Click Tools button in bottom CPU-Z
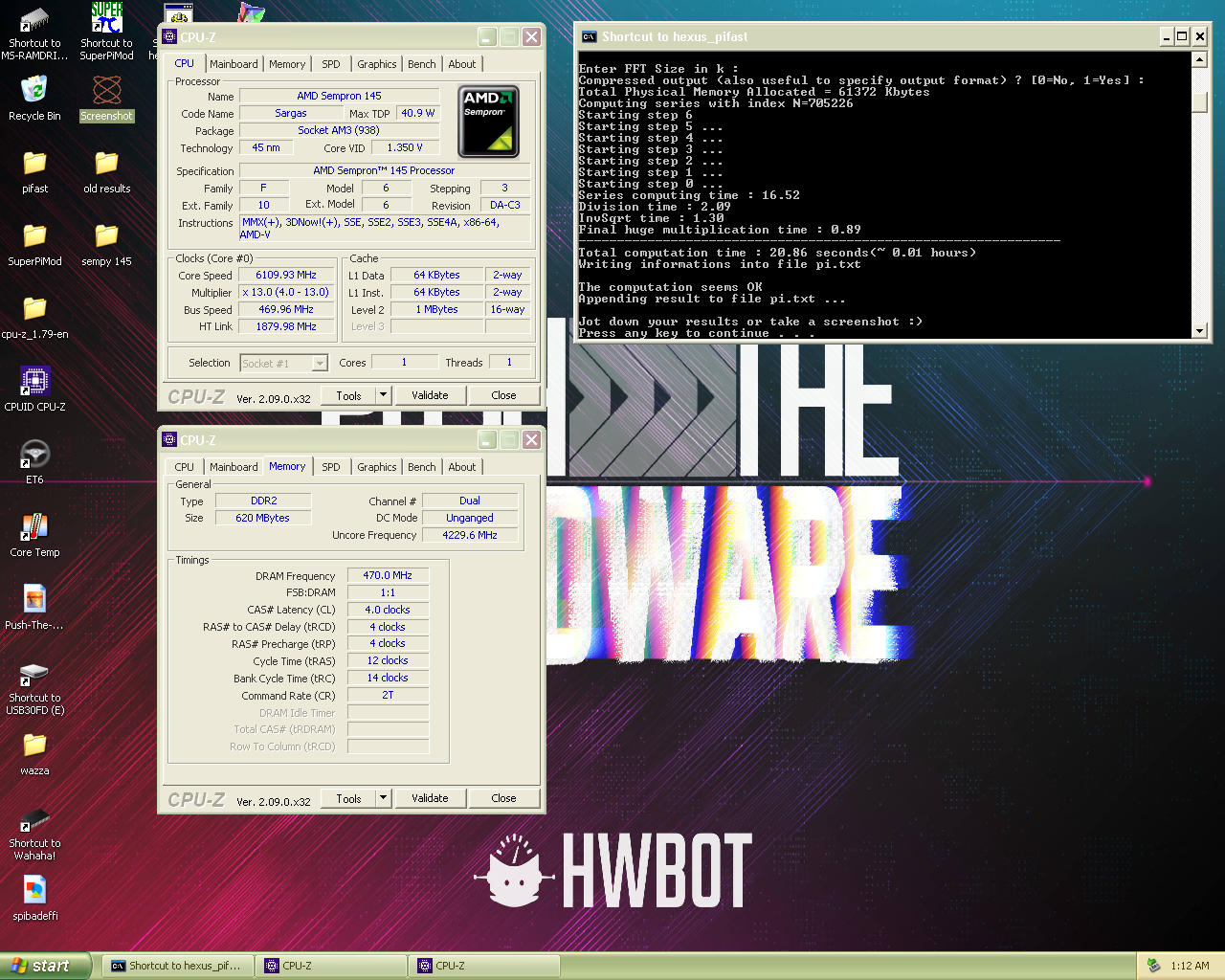The width and height of the screenshot is (1225, 980). [x=348, y=798]
